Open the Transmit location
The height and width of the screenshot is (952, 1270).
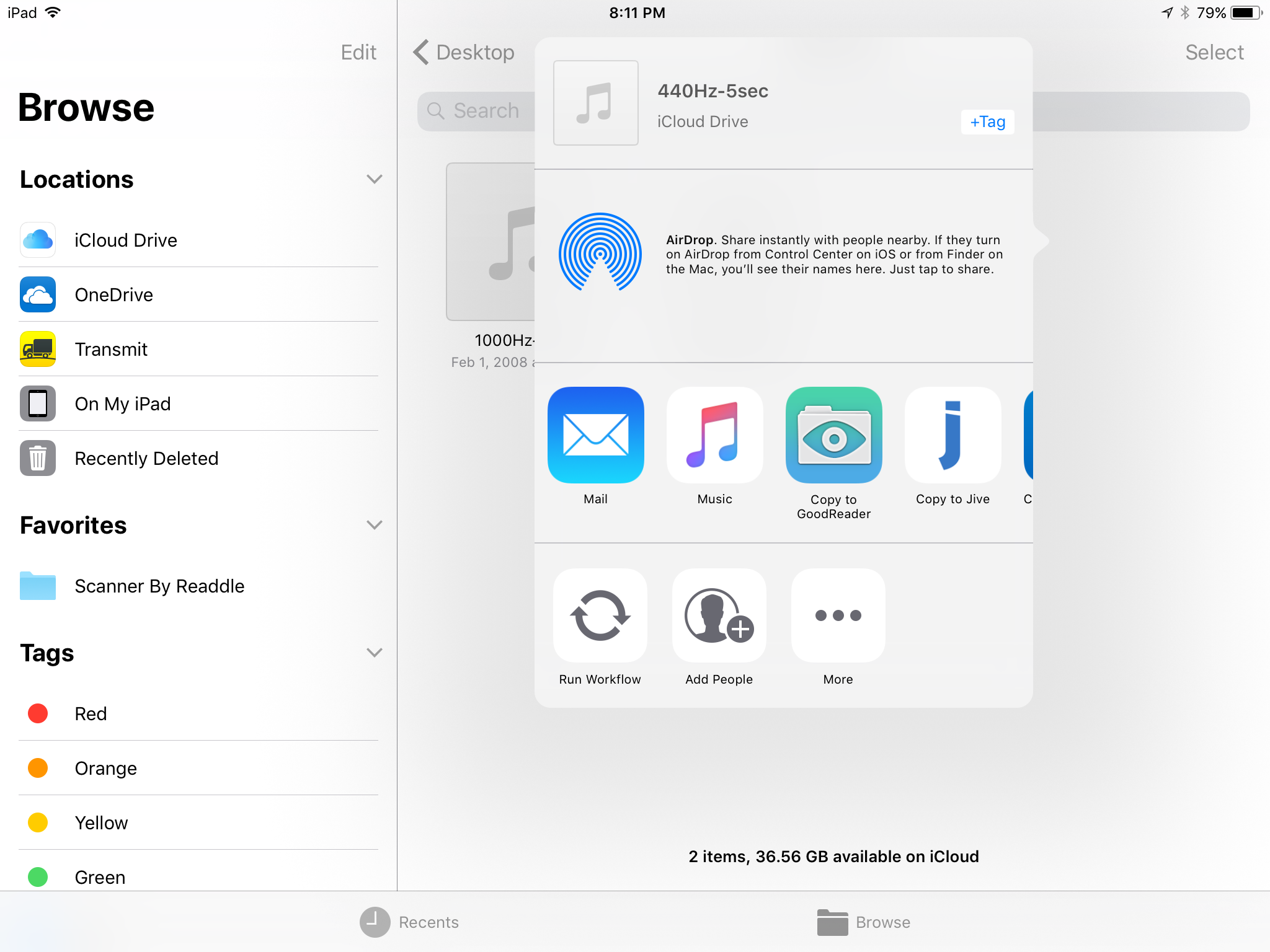click(111, 349)
